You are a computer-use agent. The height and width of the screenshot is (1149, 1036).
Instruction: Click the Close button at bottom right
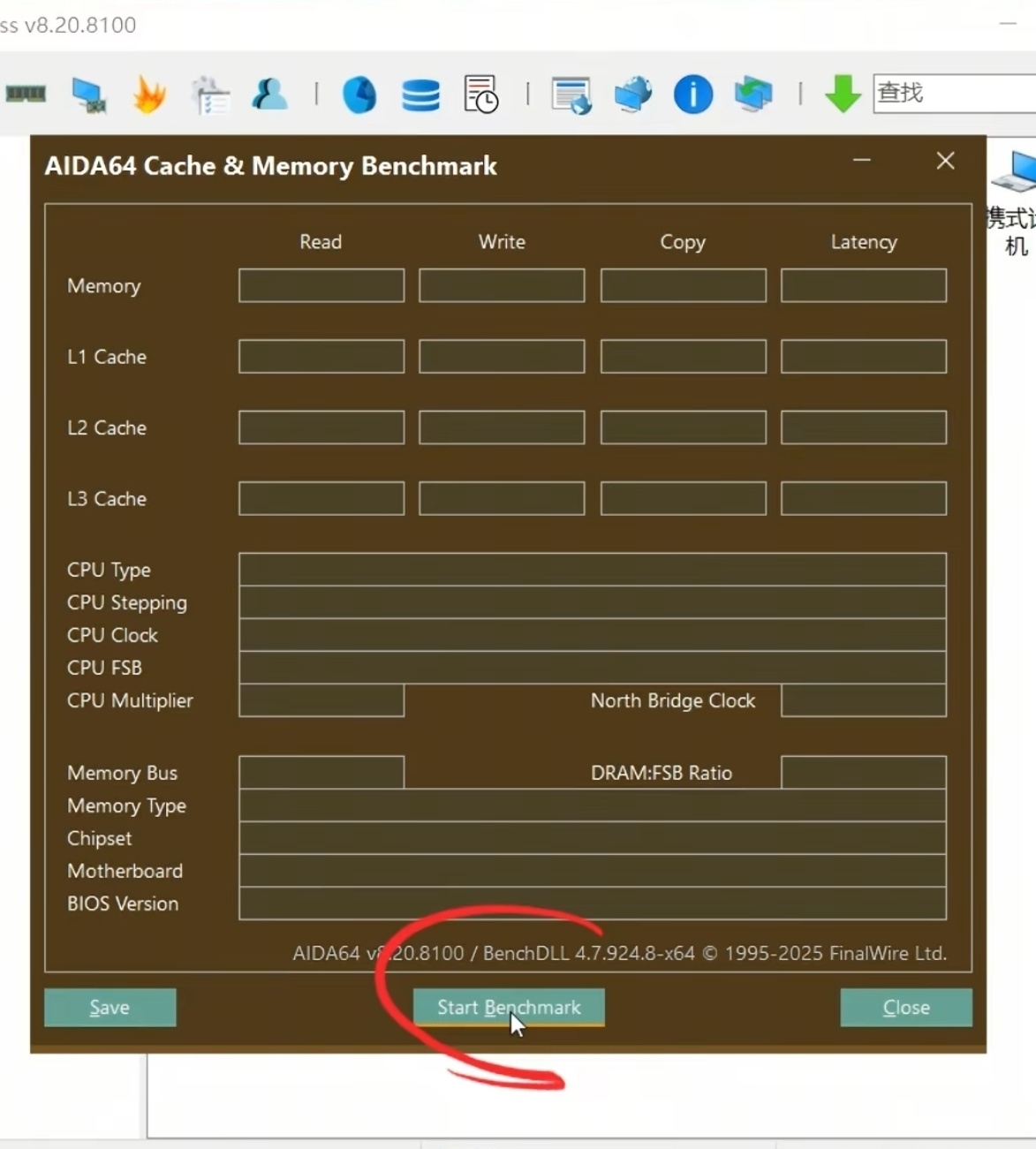coord(906,1008)
